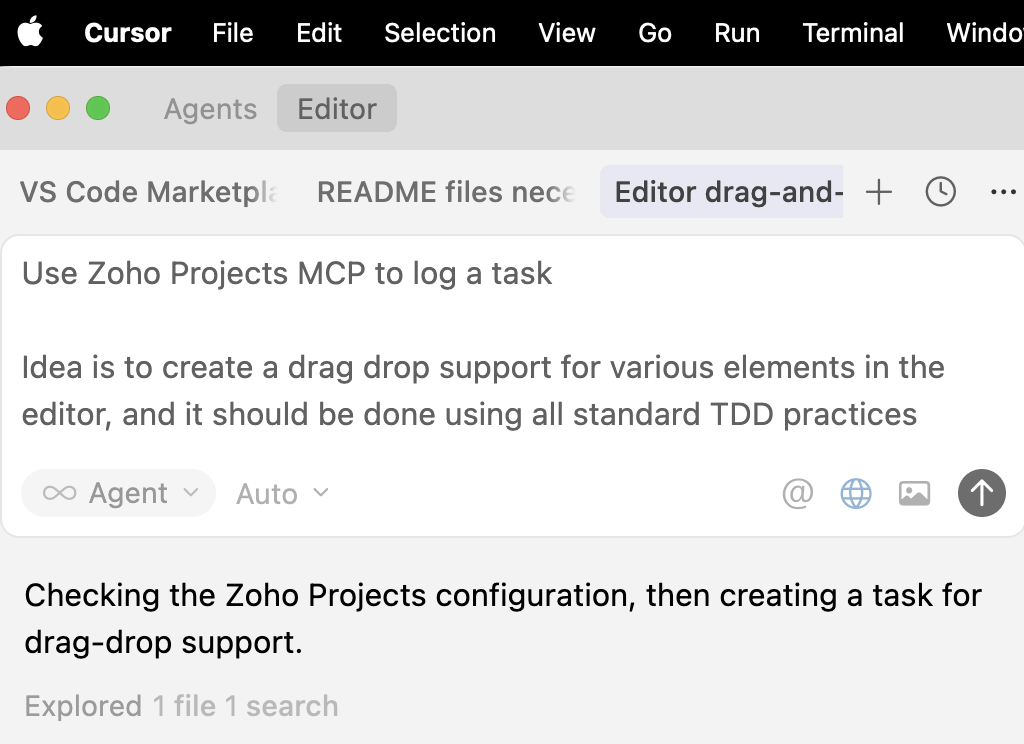This screenshot has width=1024, height=744.
Task: Open the Cursor app menu
Action: pos(127,32)
